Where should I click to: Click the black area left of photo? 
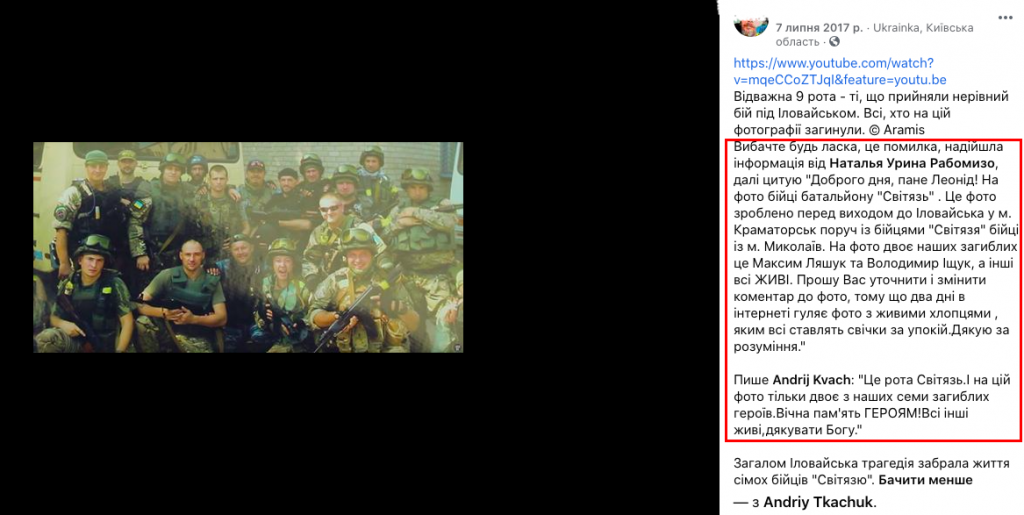(x=16, y=247)
